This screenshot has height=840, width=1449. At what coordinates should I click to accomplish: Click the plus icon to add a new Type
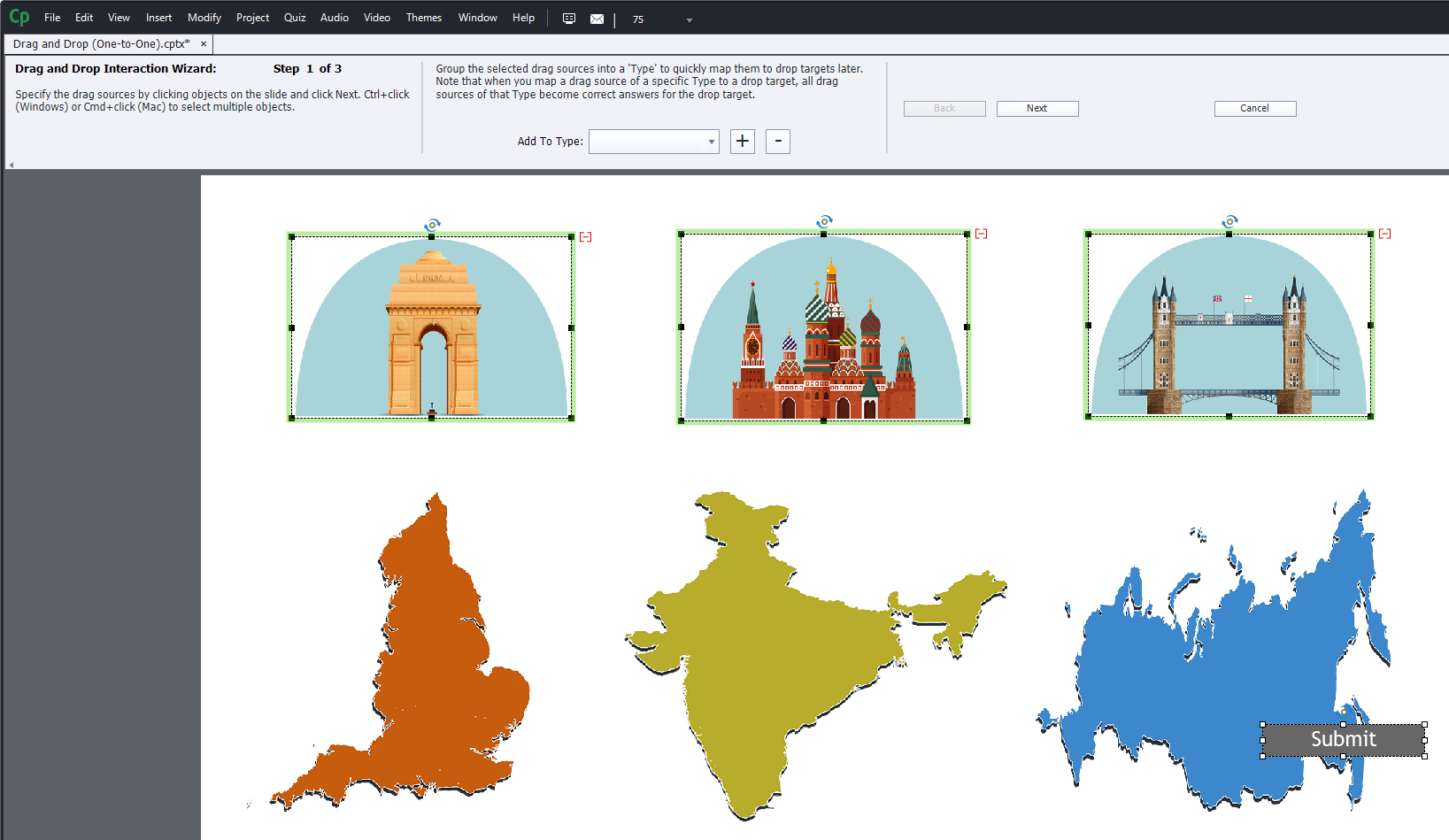[742, 142]
